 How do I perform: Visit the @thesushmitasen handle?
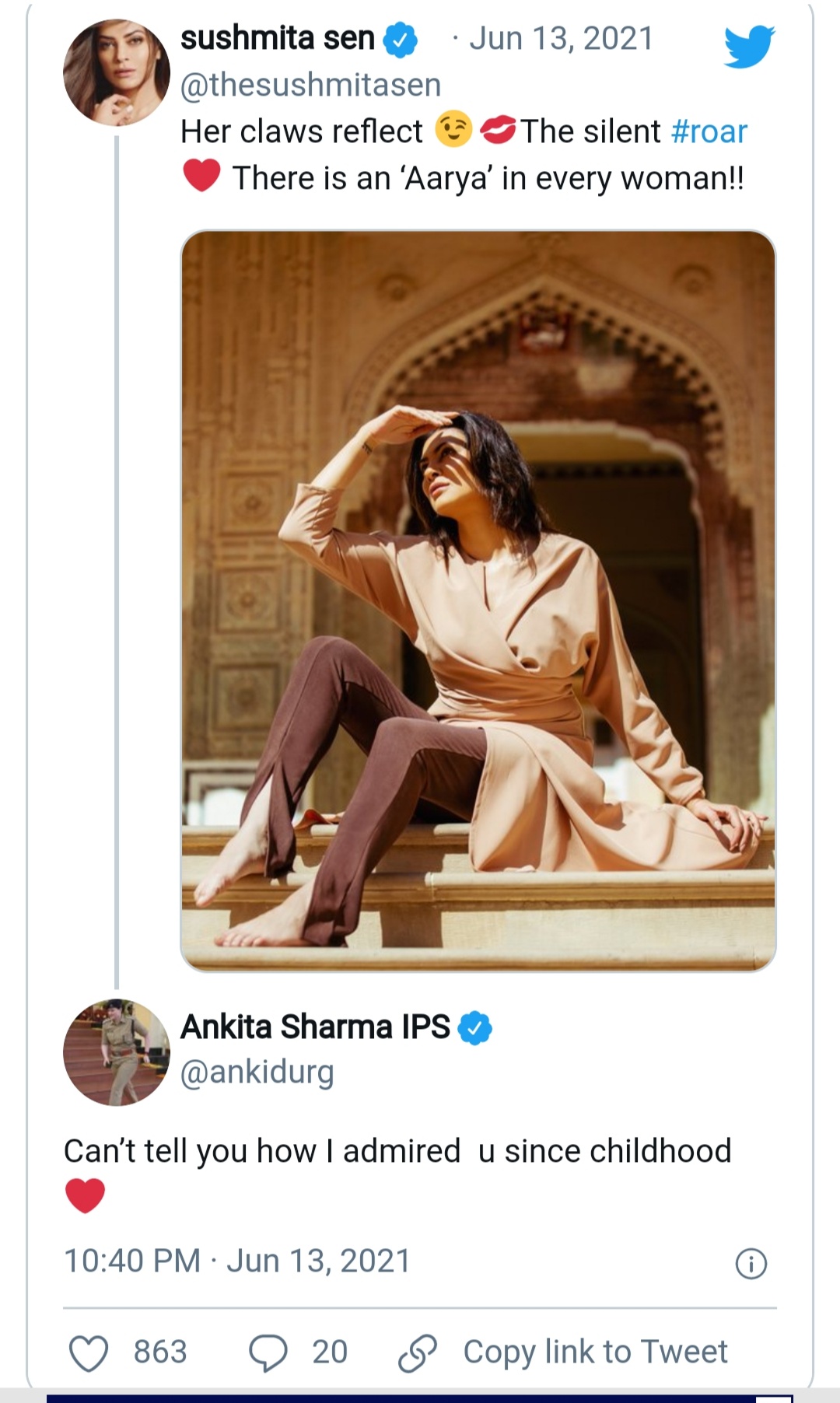[310, 85]
